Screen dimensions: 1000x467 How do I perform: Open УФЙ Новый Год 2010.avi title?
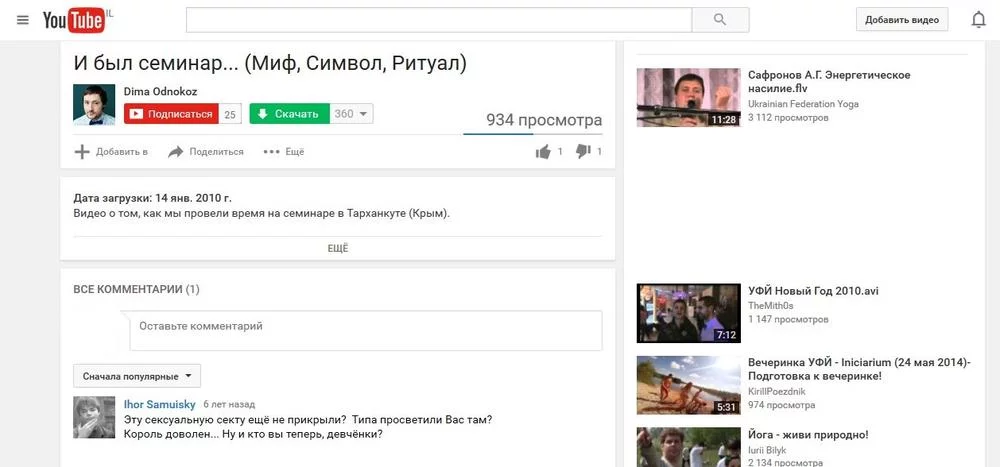[813, 291]
